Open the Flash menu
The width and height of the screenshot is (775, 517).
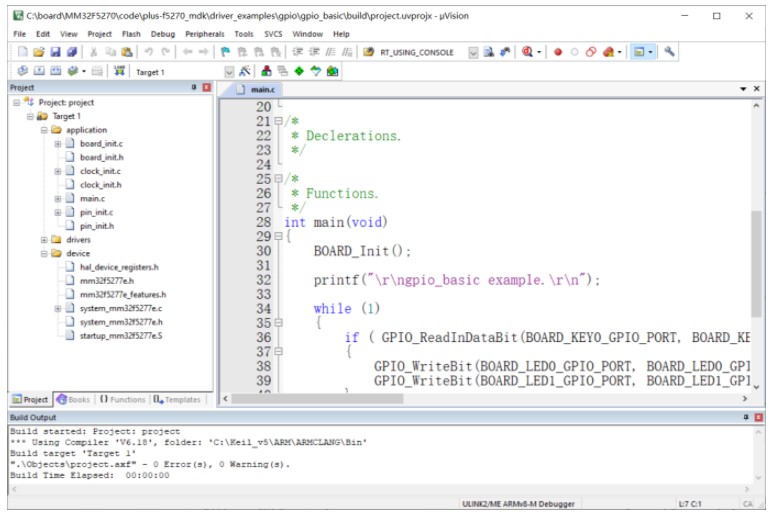click(x=131, y=34)
